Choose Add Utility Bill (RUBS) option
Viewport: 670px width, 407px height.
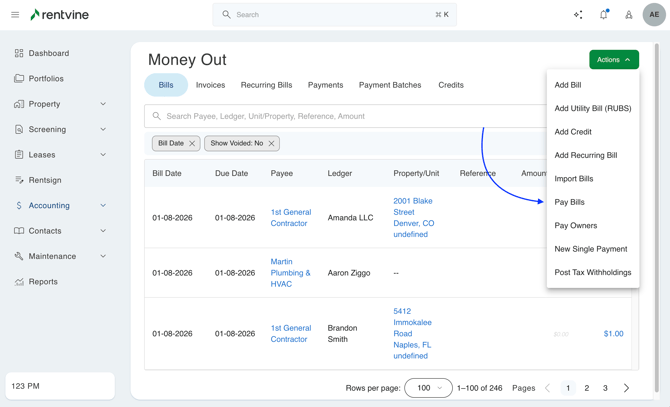tap(592, 108)
